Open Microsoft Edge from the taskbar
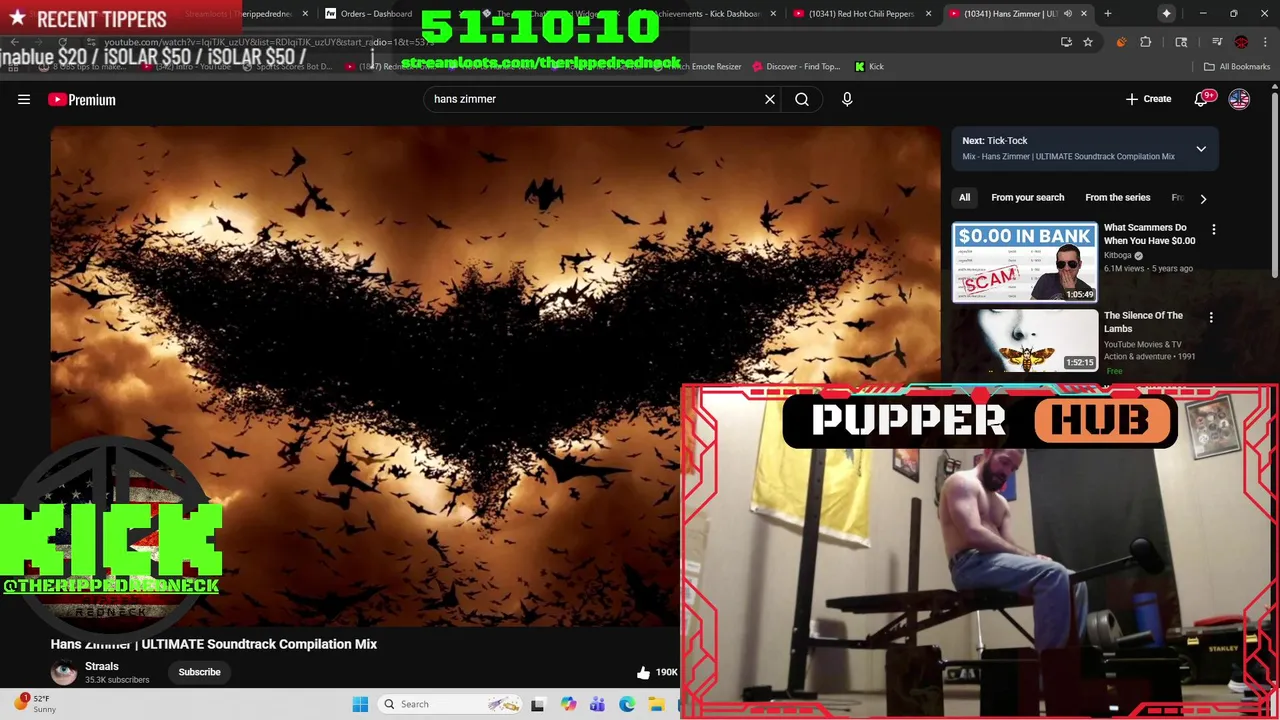The width and height of the screenshot is (1280, 720). point(627,704)
